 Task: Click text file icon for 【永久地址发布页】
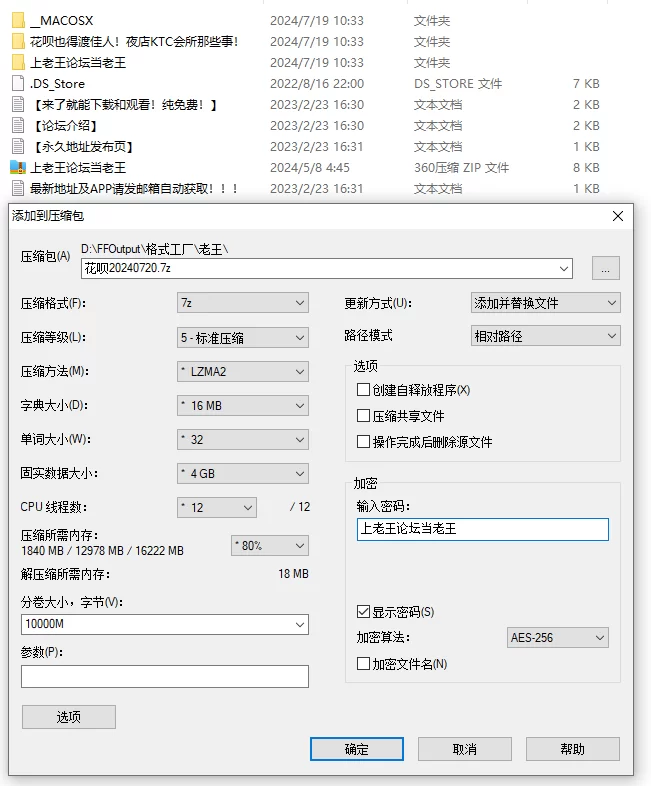(18, 146)
